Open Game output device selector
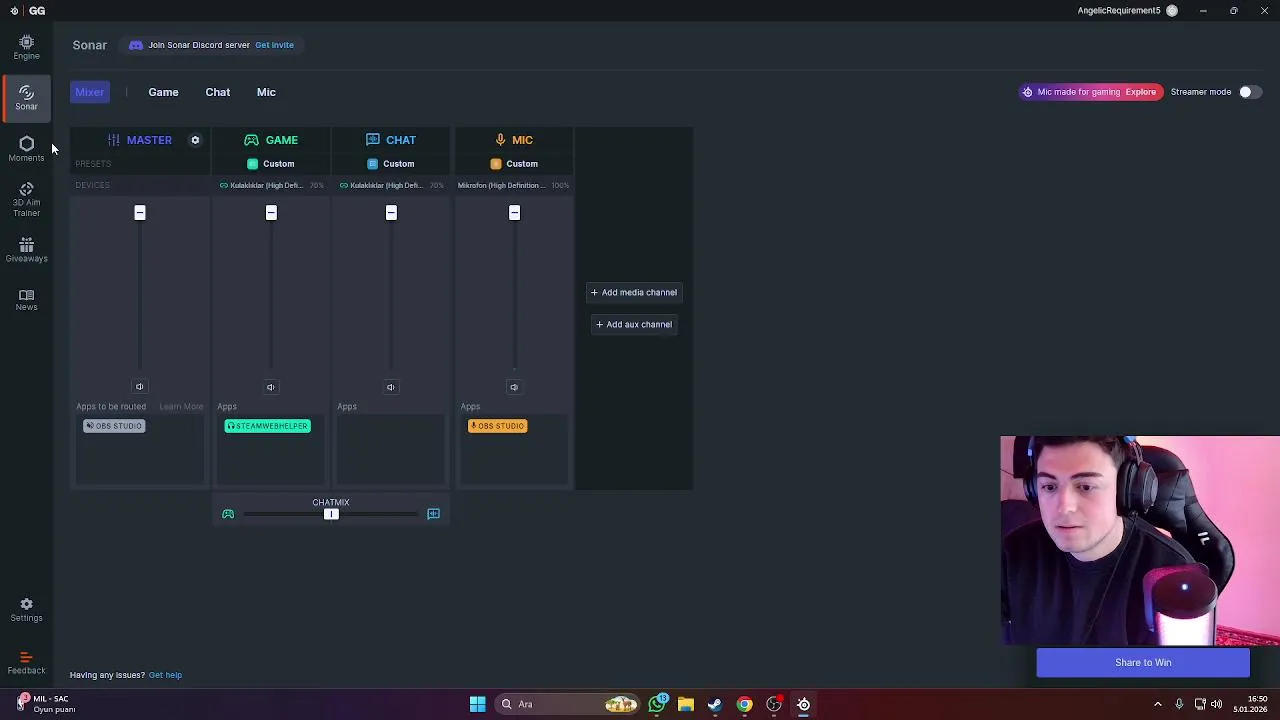 click(x=271, y=185)
